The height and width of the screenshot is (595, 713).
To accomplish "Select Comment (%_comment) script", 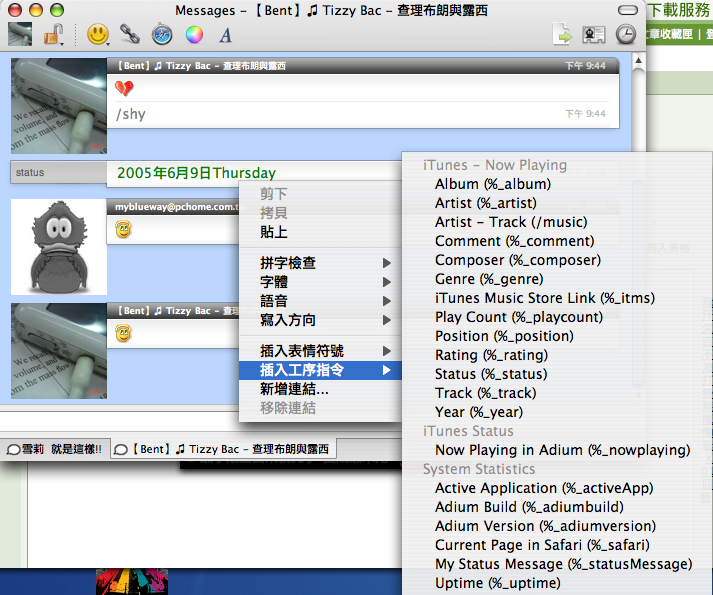I will (x=557, y=241).
